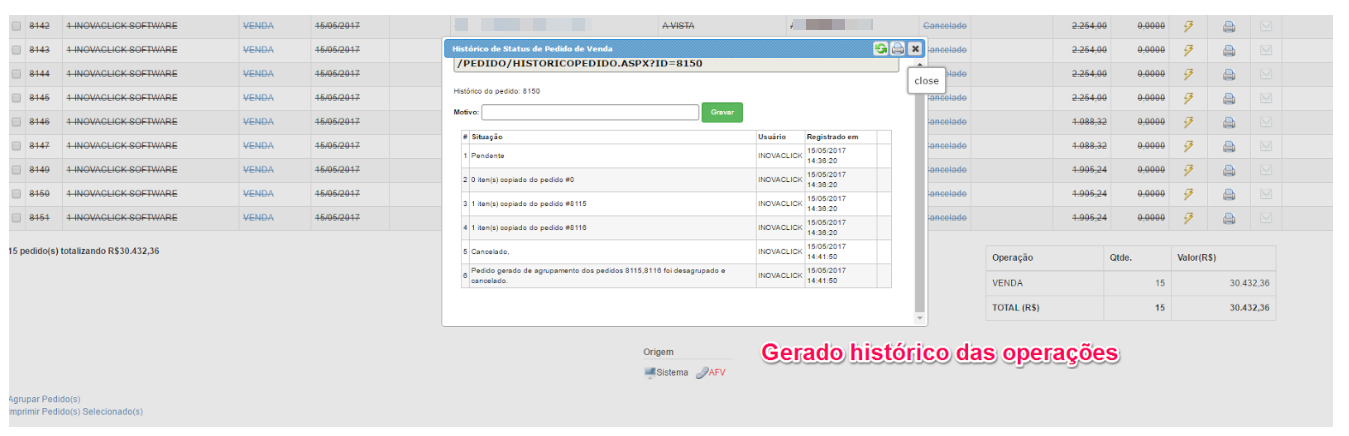Click the AFV origin icon
Screen dimensions: 1349x436
pos(702,373)
